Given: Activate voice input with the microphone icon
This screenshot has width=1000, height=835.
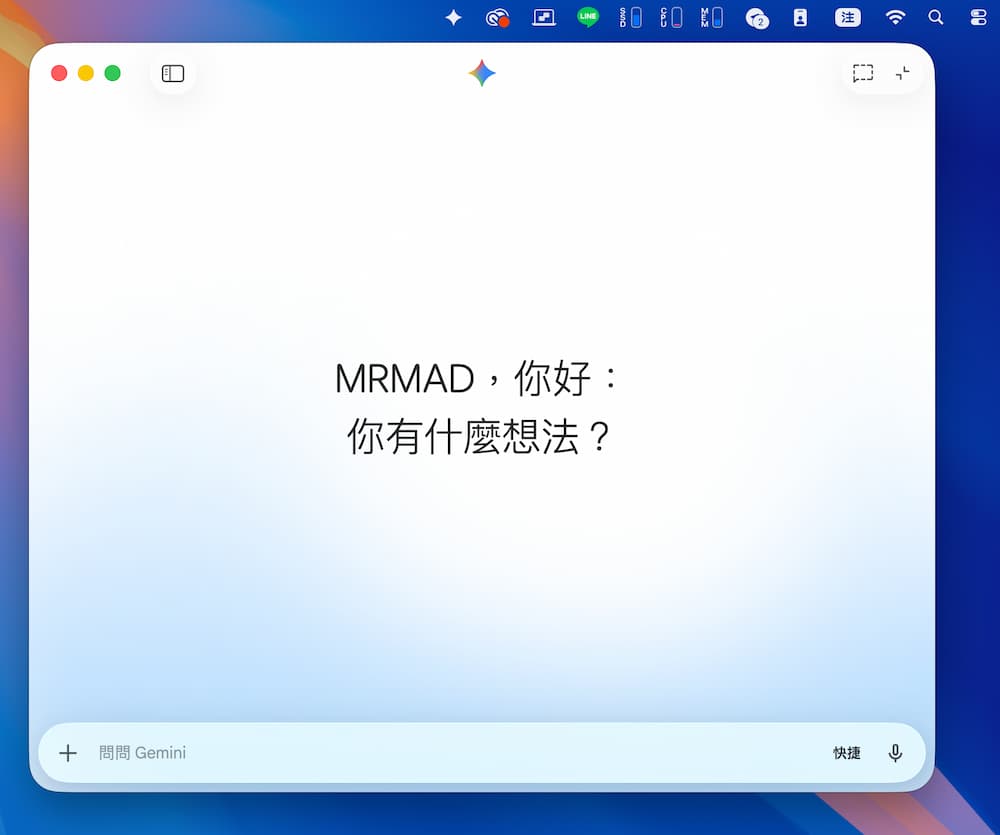Looking at the screenshot, I should pyautogui.click(x=896, y=753).
